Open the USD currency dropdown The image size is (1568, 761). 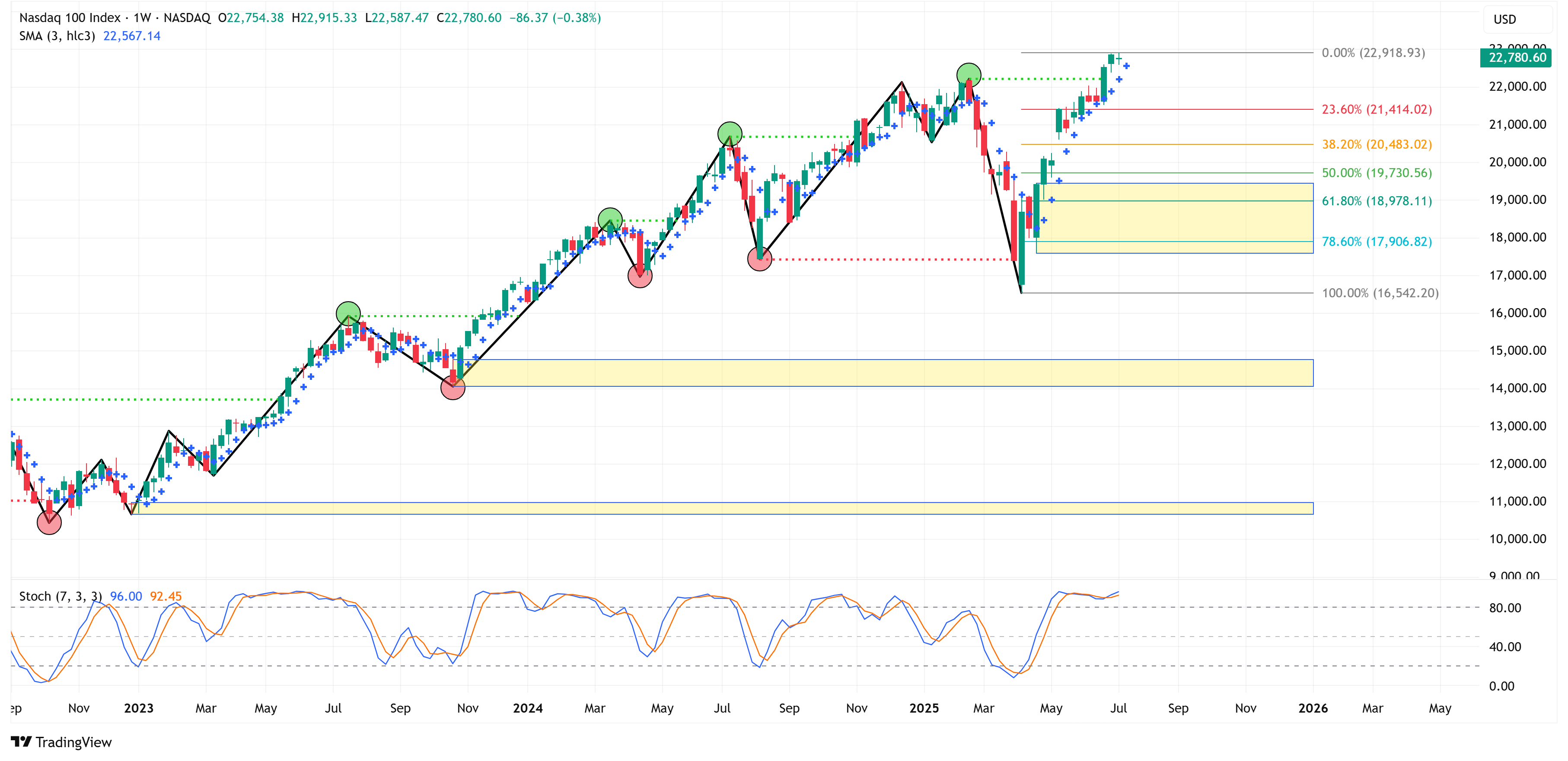click(1516, 19)
